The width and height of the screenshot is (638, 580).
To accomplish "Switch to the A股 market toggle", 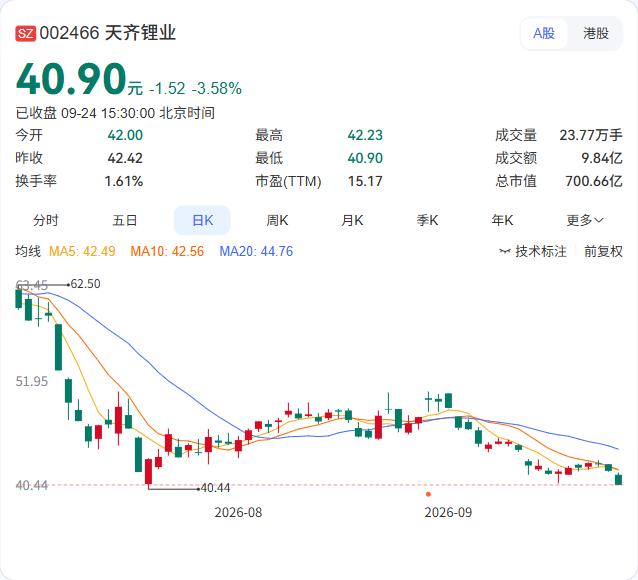I will point(544,33).
